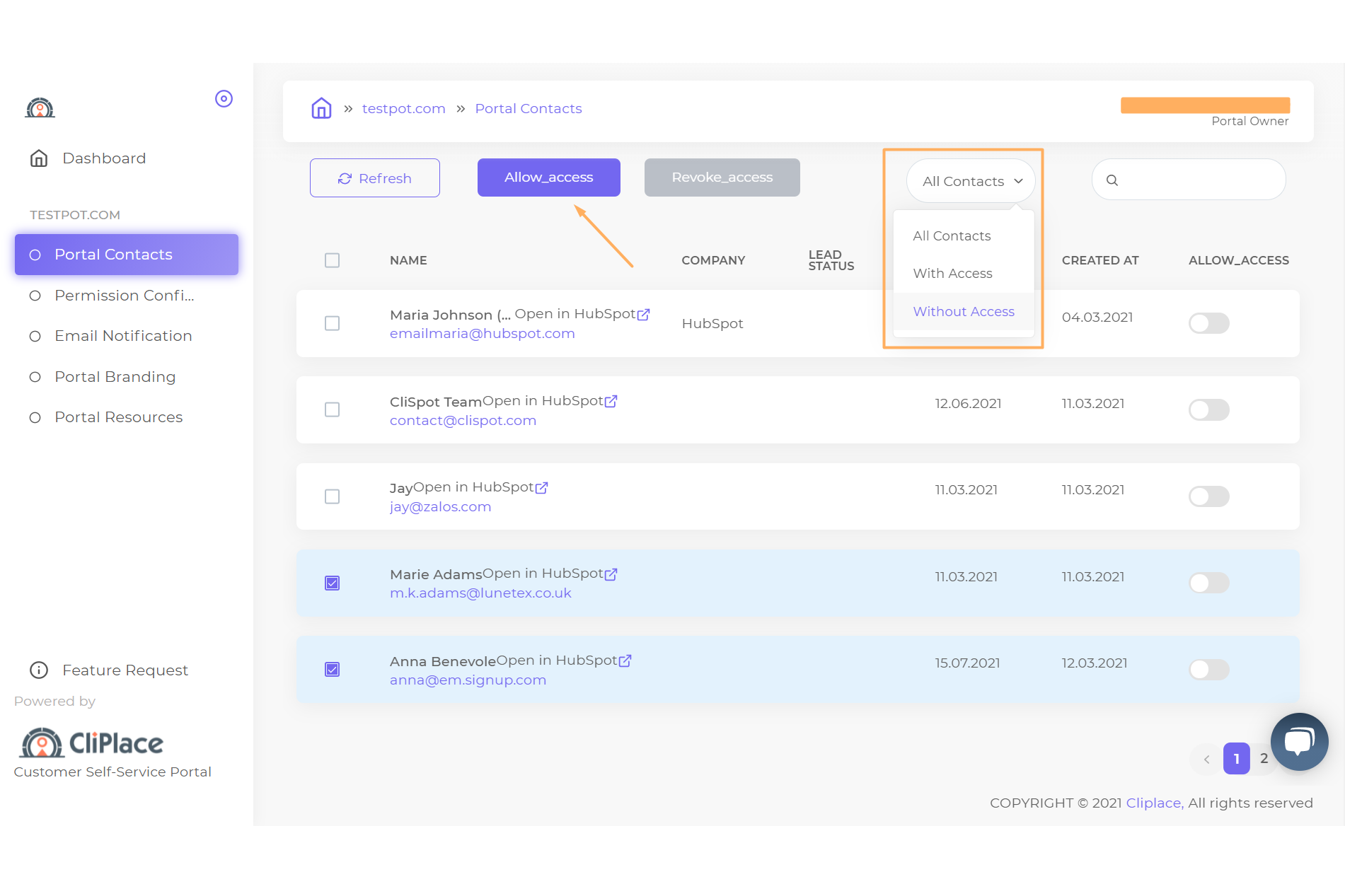Uncheck the Marie Adams row checkbox
1345x896 pixels.
coord(332,583)
